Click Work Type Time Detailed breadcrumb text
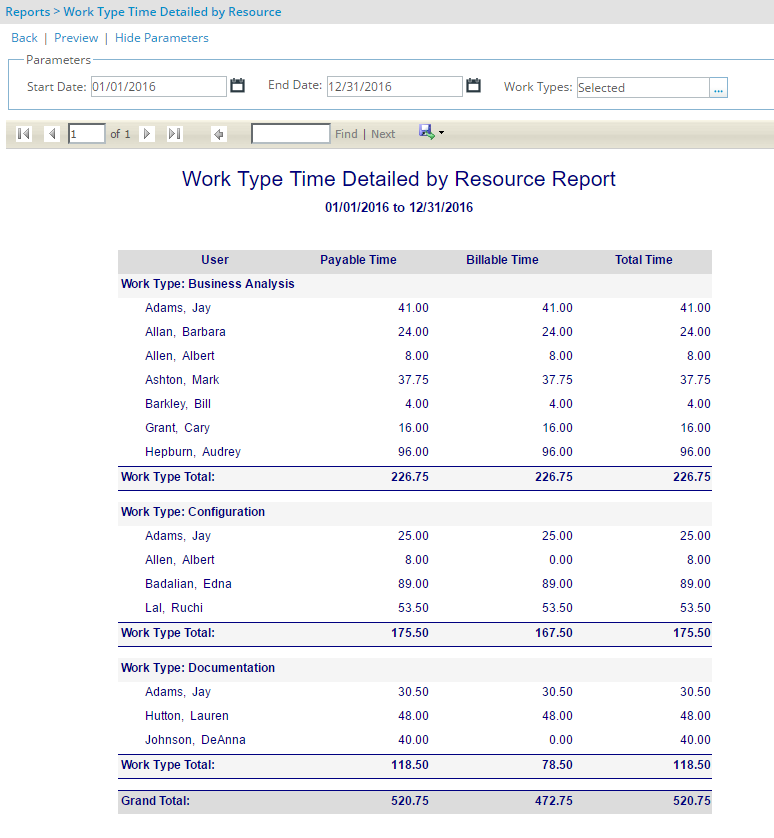This screenshot has height=838, width=774. 172,12
